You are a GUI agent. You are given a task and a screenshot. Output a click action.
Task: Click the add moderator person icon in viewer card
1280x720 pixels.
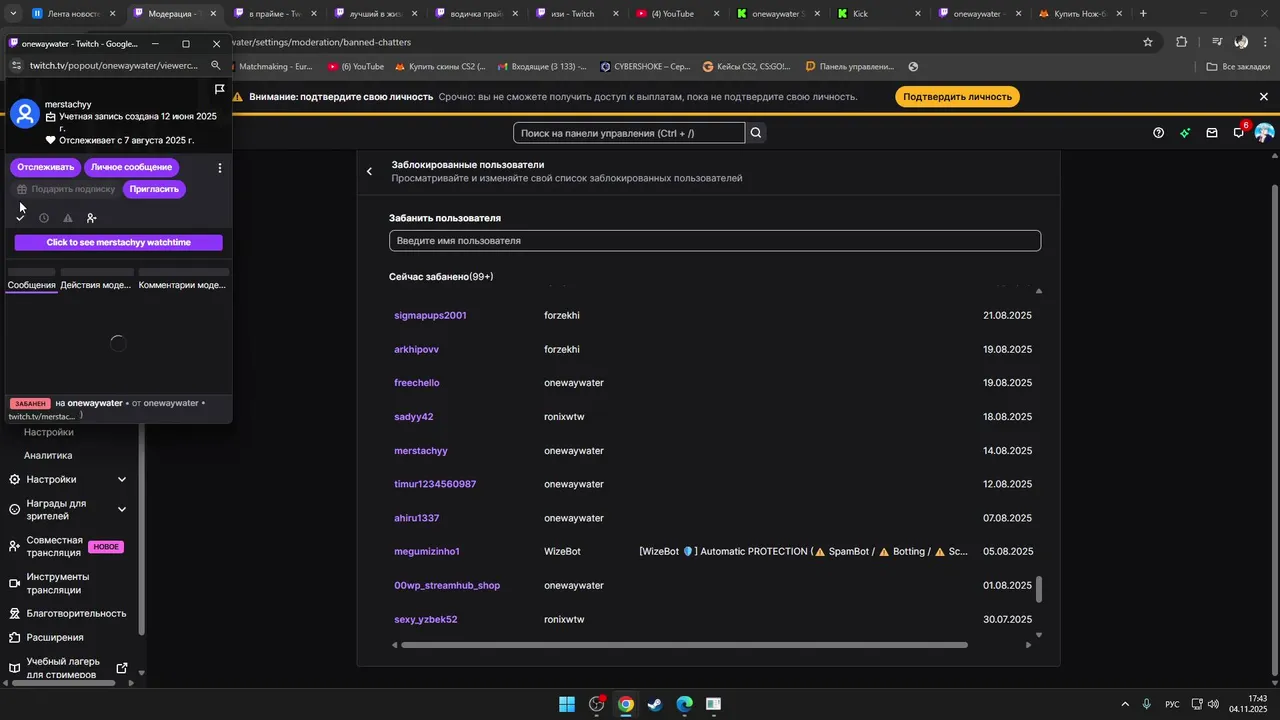click(x=92, y=218)
